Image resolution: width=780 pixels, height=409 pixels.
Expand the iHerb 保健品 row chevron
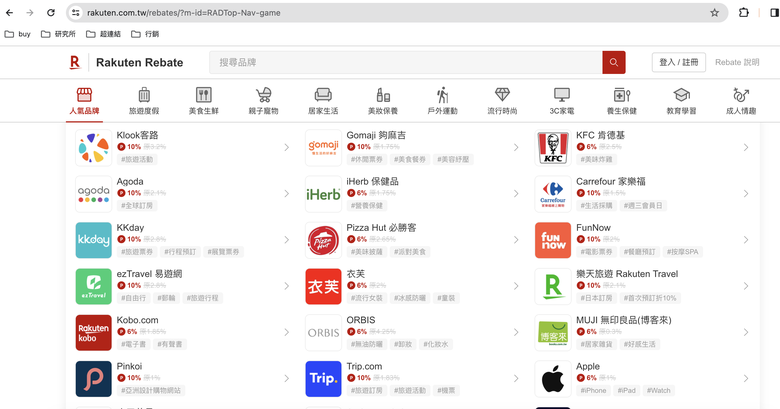[516, 194]
